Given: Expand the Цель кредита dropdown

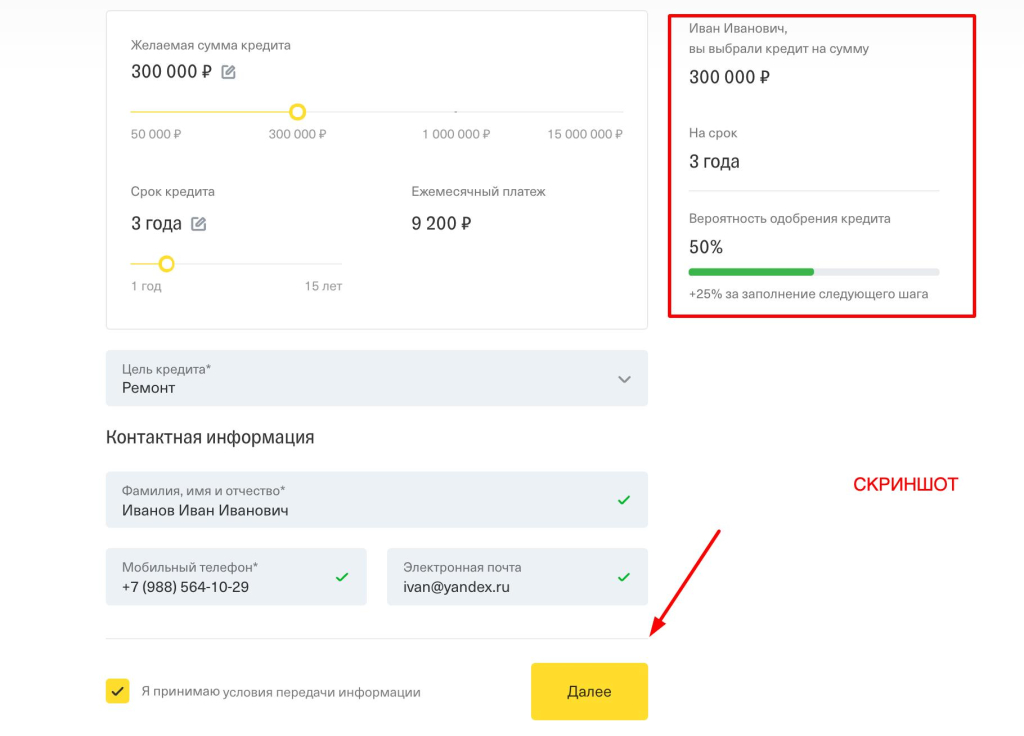Looking at the screenshot, I should pyautogui.click(x=624, y=379).
